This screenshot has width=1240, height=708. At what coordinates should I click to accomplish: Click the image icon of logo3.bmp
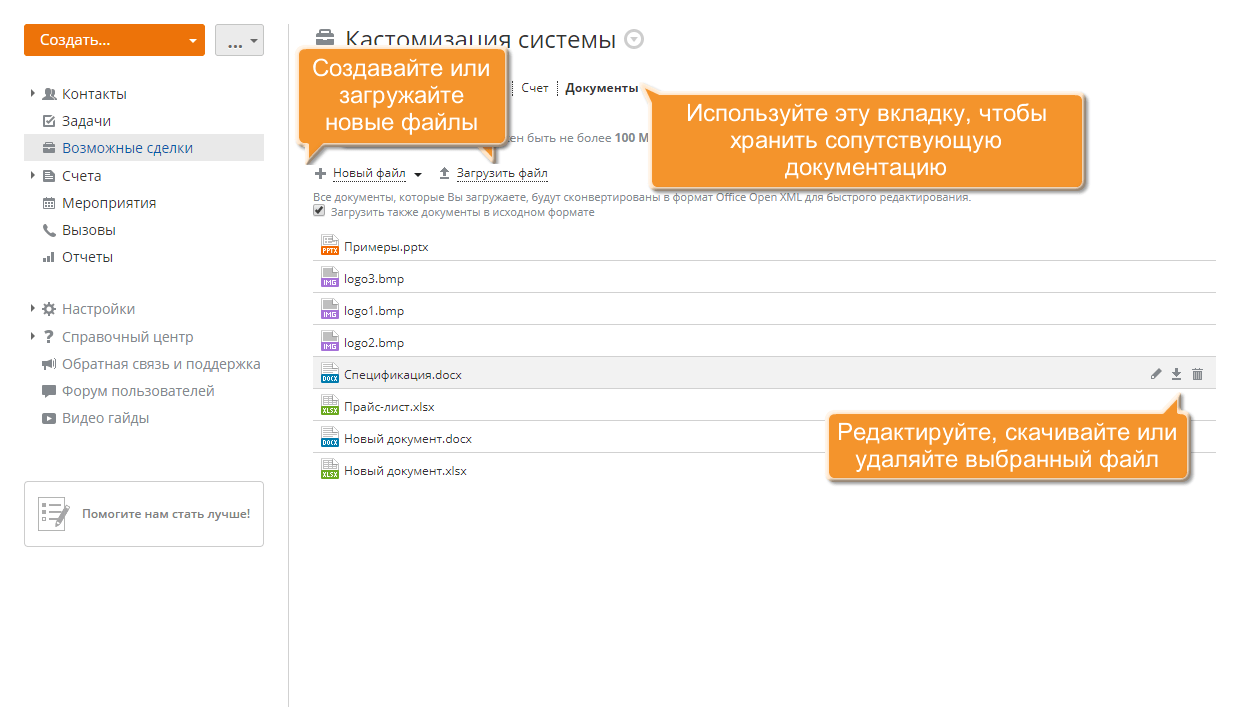[x=330, y=277]
